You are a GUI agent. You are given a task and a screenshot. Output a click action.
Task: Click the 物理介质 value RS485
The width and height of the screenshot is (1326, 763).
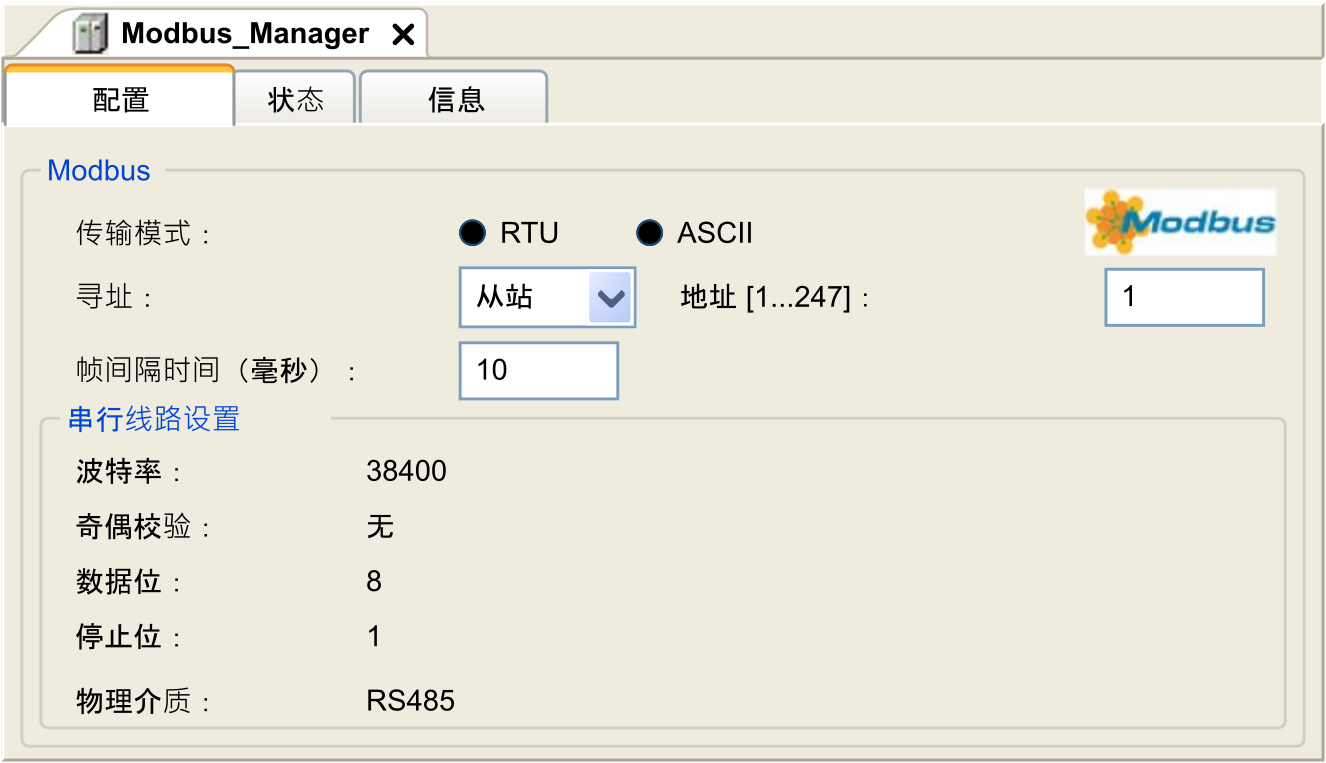click(x=410, y=701)
